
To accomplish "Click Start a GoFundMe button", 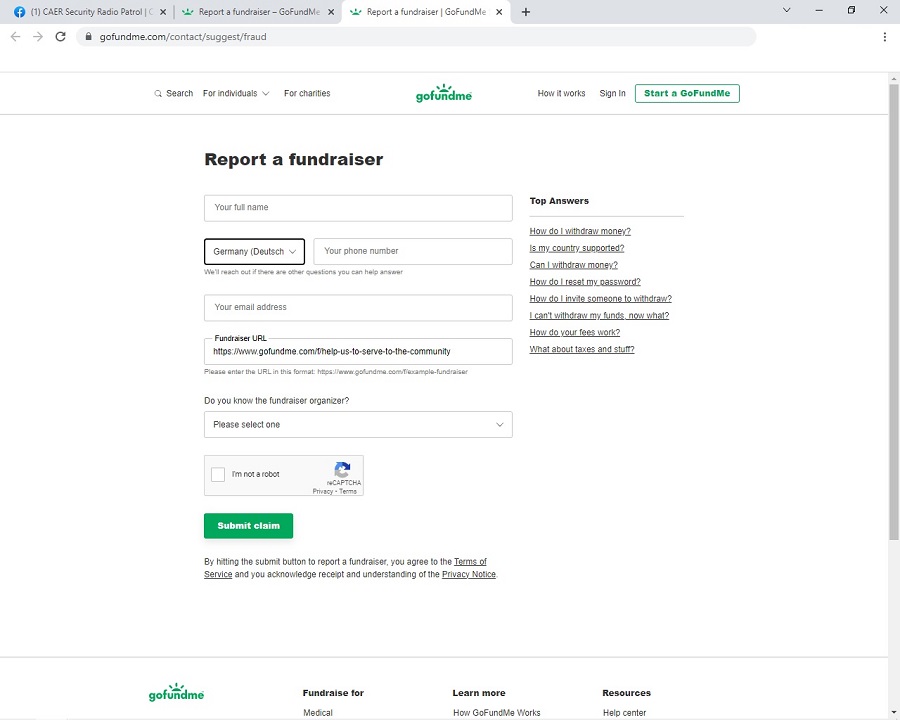I will [x=687, y=94].
